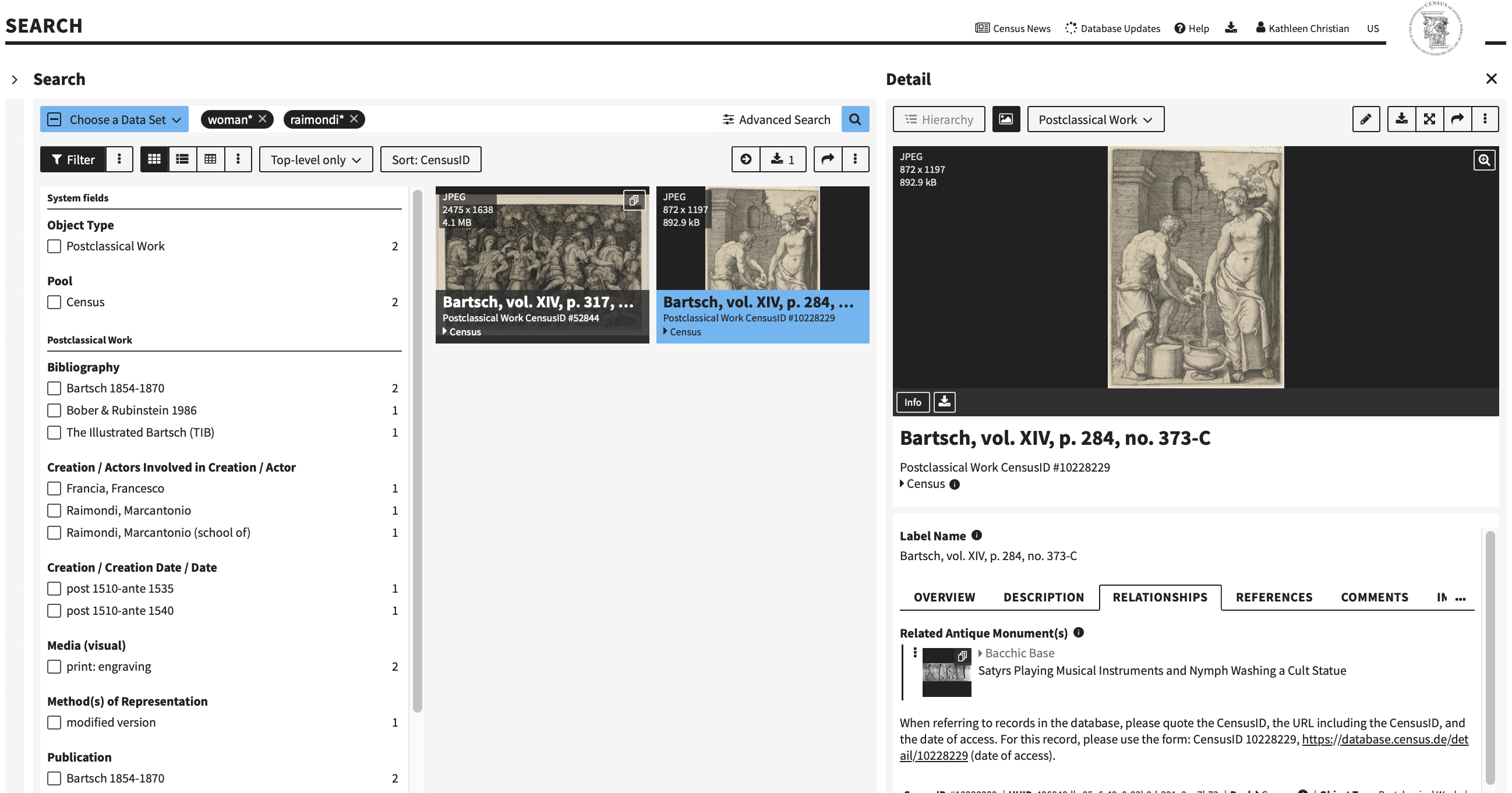Switch results to list view icon
The height and width of the screenshot is (793, 1512).
(x=182, y=160)
